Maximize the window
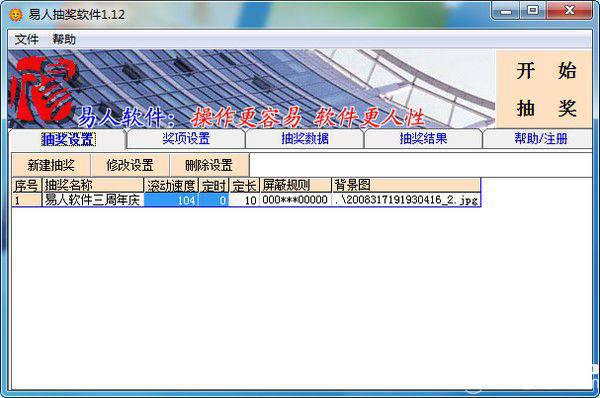Image resolution: width=600 pixels, height=398 pixels. [533, 10]
